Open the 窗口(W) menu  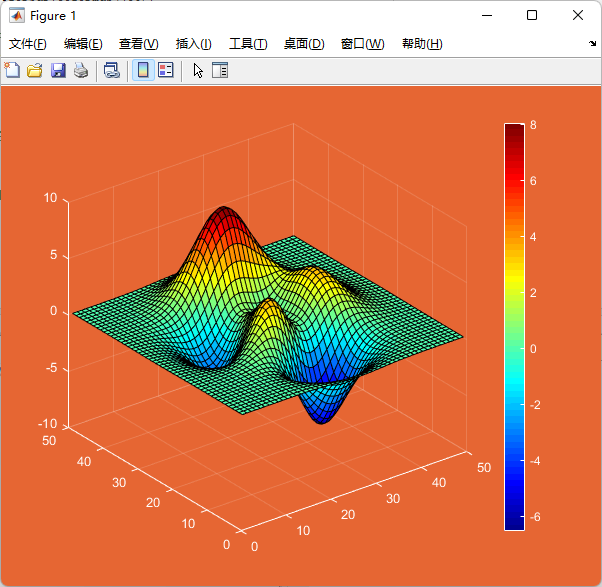[362, 44]
